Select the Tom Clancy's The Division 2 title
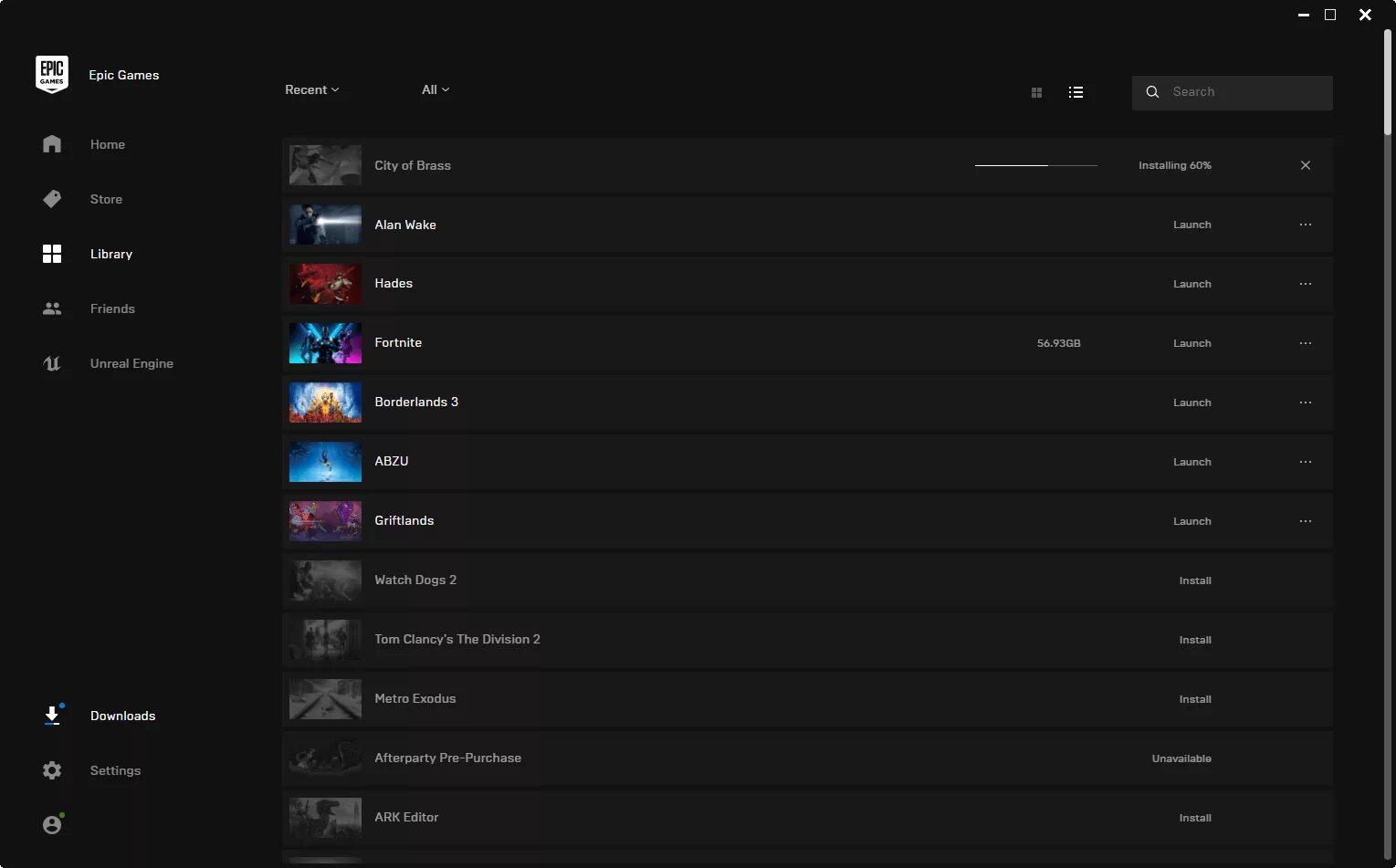Screen dimensions: 1396x868 (x=457, y=639)
